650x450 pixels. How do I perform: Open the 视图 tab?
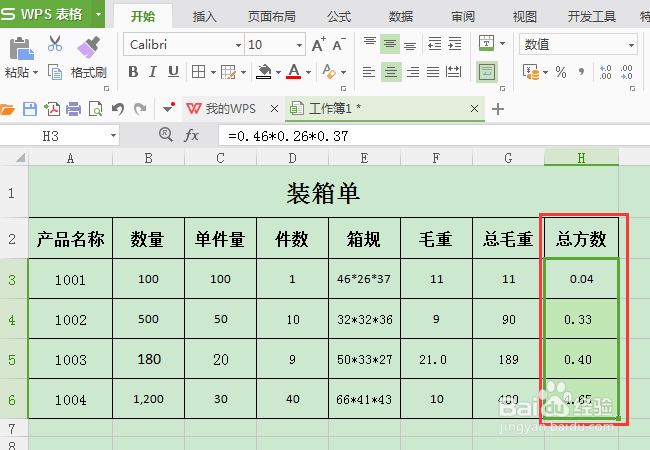click(524, 17)
